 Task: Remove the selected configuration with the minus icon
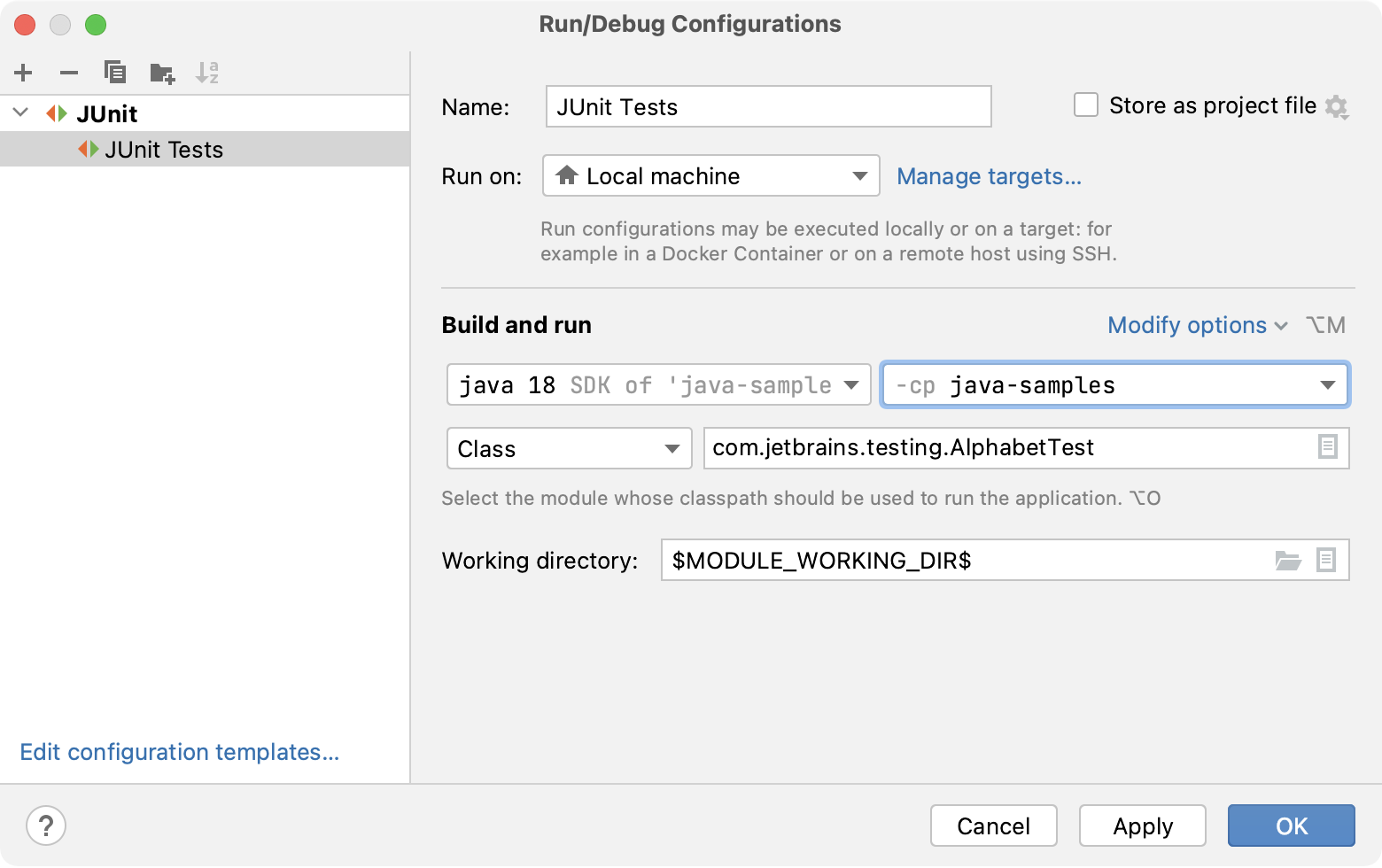click(x=69, y=73)
